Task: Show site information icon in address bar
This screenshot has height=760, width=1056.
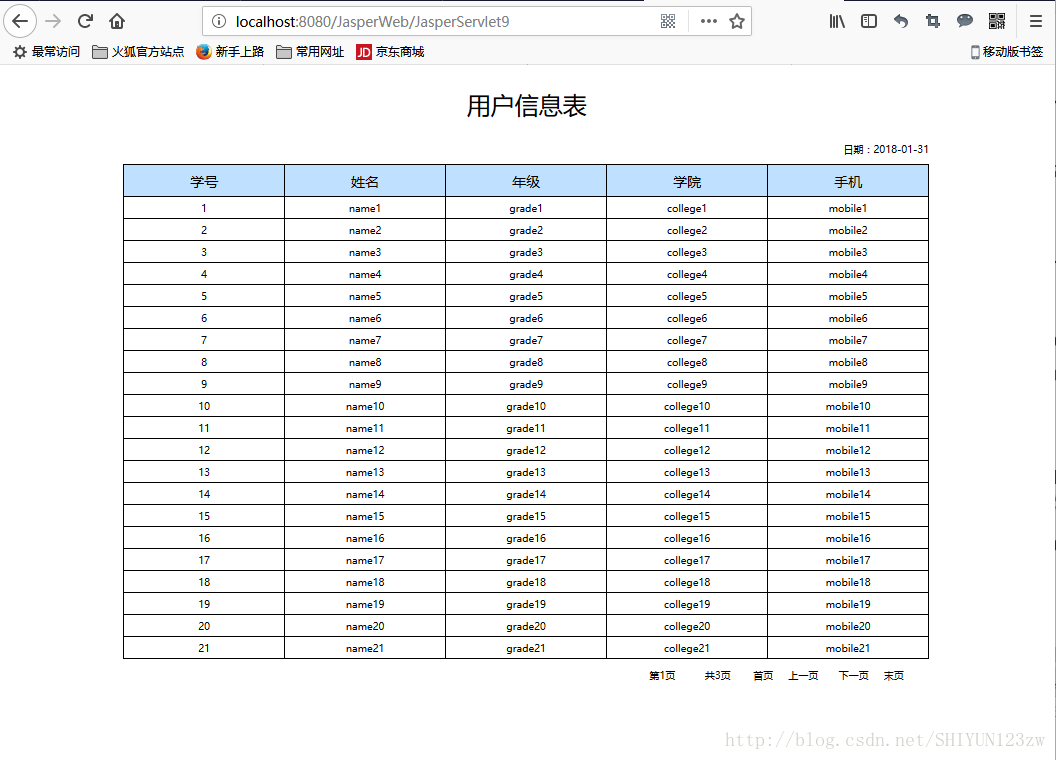Action: pyautogui.click(x=219, y=22)
